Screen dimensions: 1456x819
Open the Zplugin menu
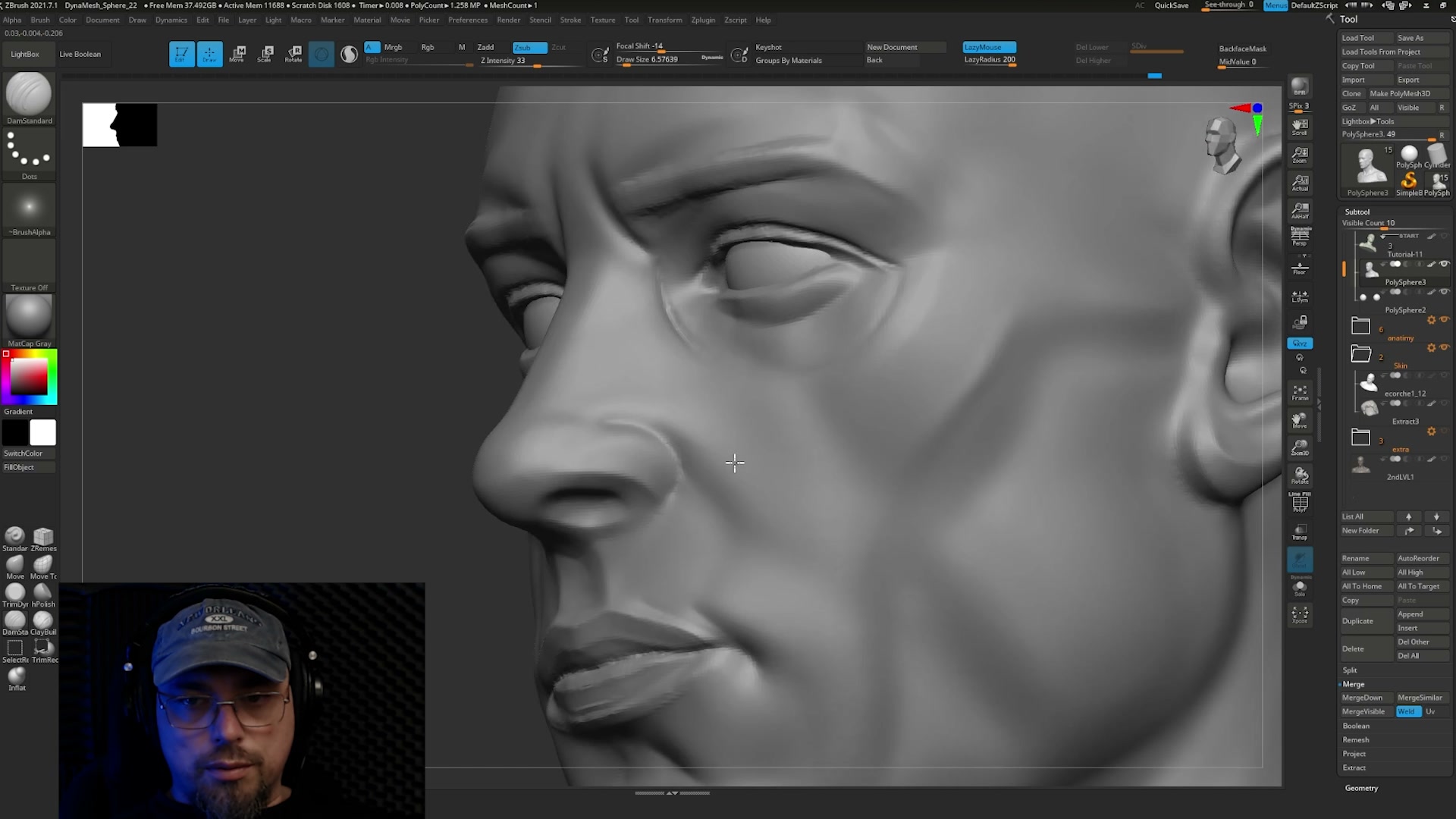point(703,20)
